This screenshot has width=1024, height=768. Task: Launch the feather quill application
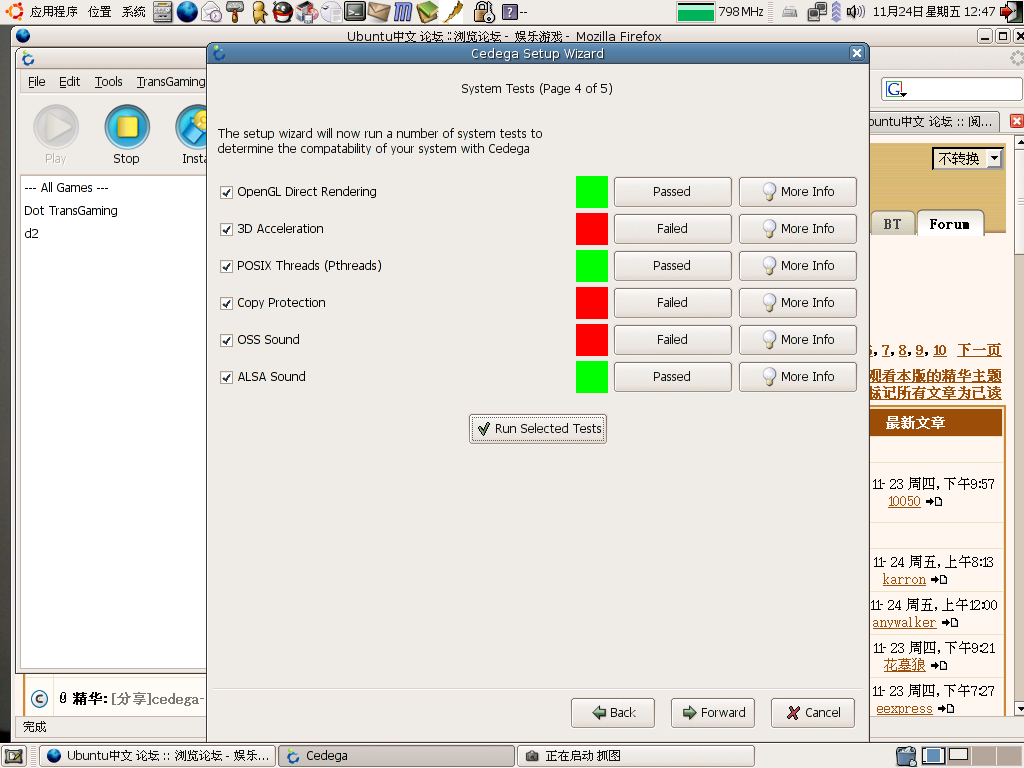[x=453, y=12]
